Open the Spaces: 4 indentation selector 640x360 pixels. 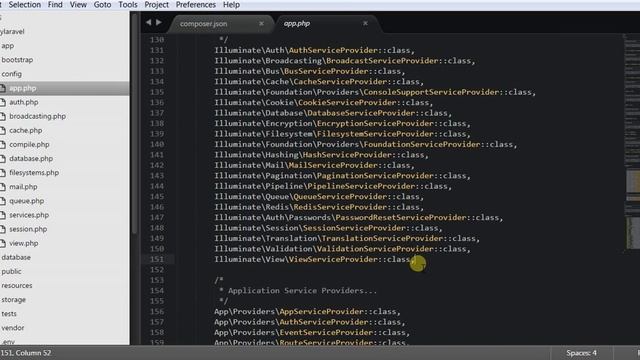point(581,353)
